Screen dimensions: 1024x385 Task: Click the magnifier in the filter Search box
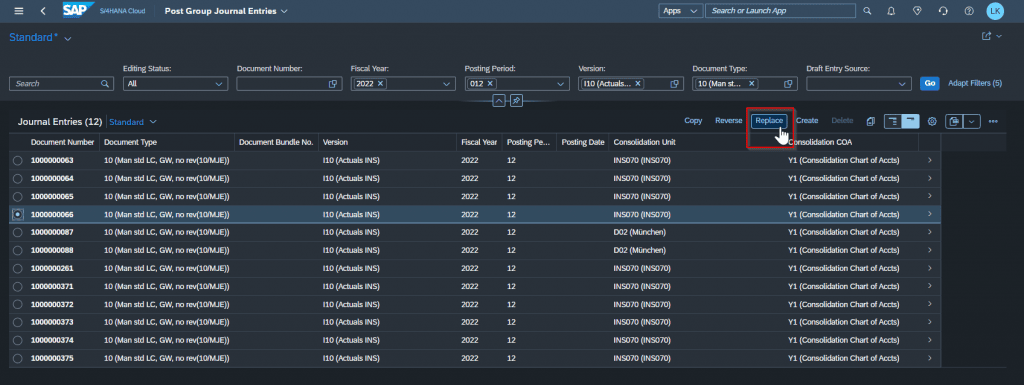click(x=104, y=84)
